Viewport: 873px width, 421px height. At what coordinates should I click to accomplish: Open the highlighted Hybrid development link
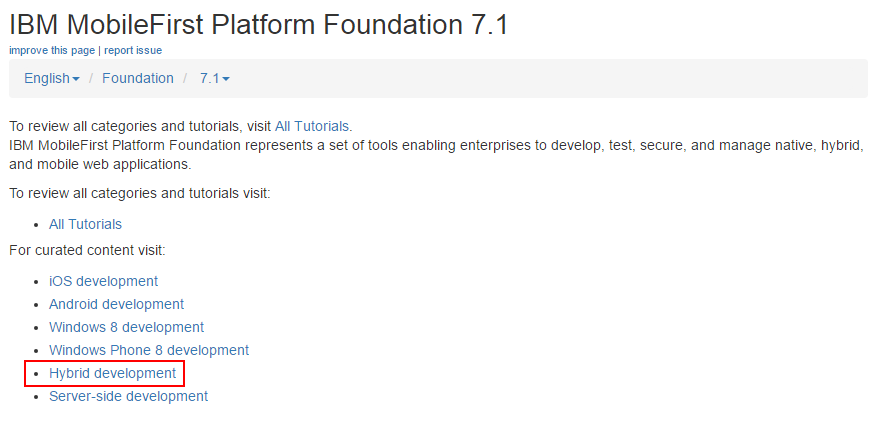[112, 373]
